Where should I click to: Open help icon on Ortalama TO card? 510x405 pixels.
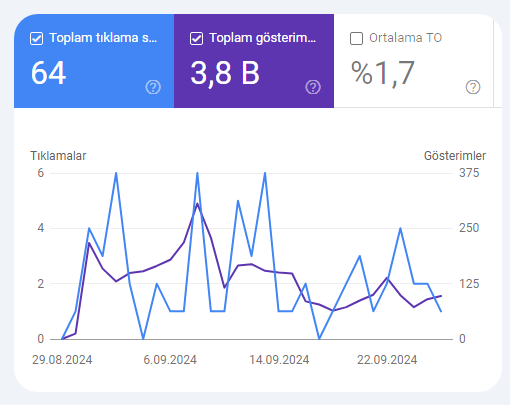[473, 87]
